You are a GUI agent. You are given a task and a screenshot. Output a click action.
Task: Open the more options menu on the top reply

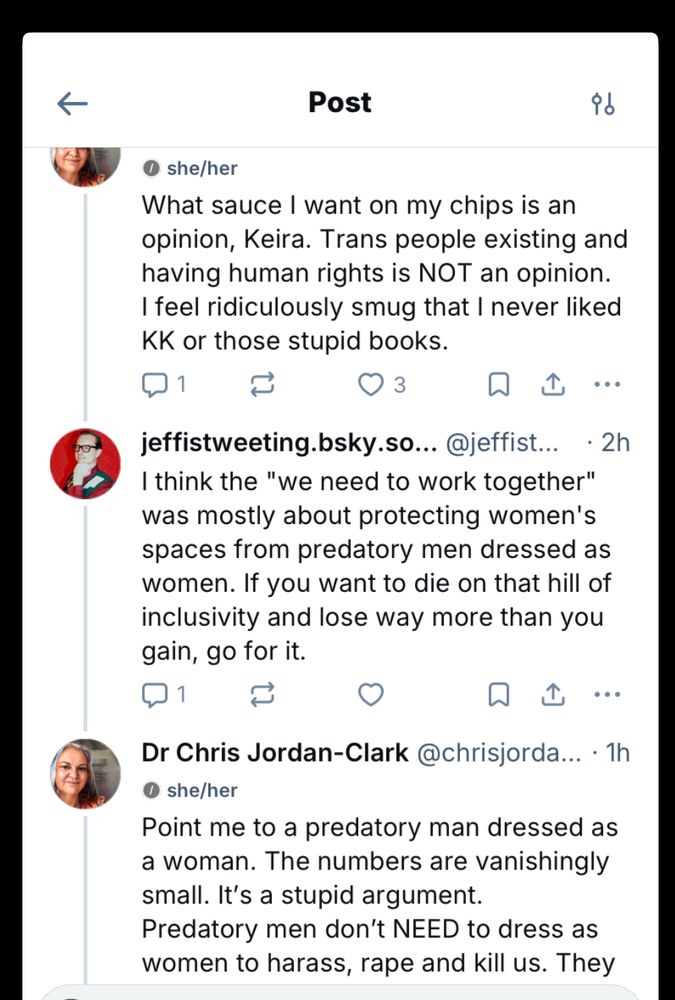pyautogui.click(x=607, y=384)
